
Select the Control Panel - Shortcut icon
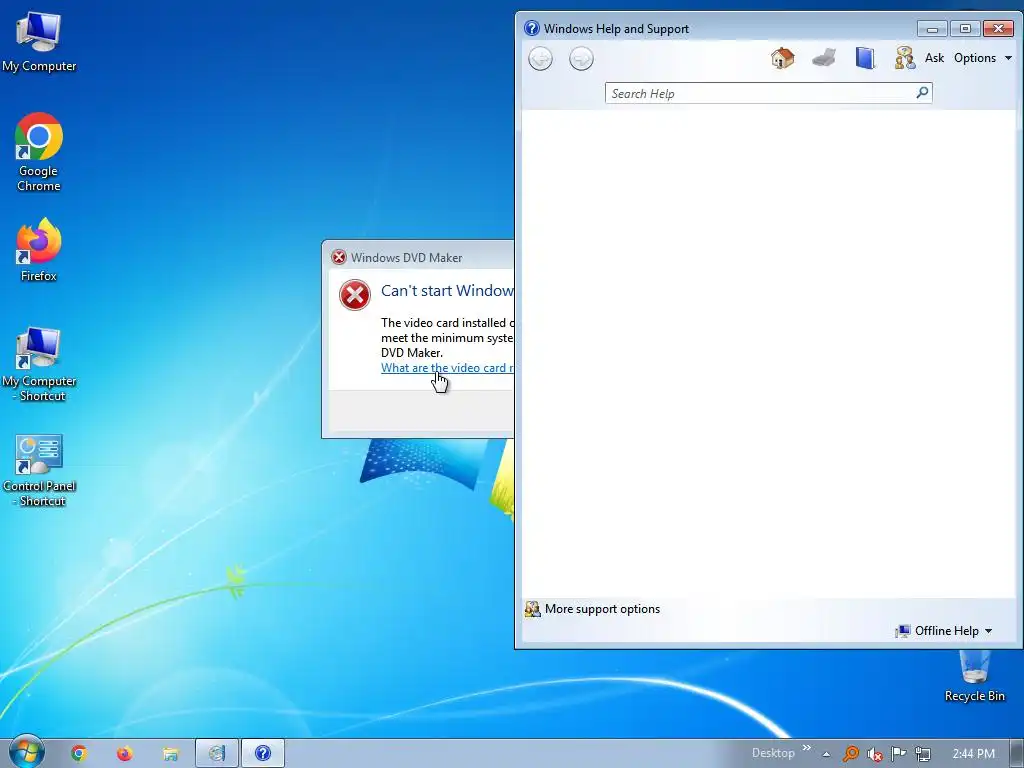(x=39, y=471)
